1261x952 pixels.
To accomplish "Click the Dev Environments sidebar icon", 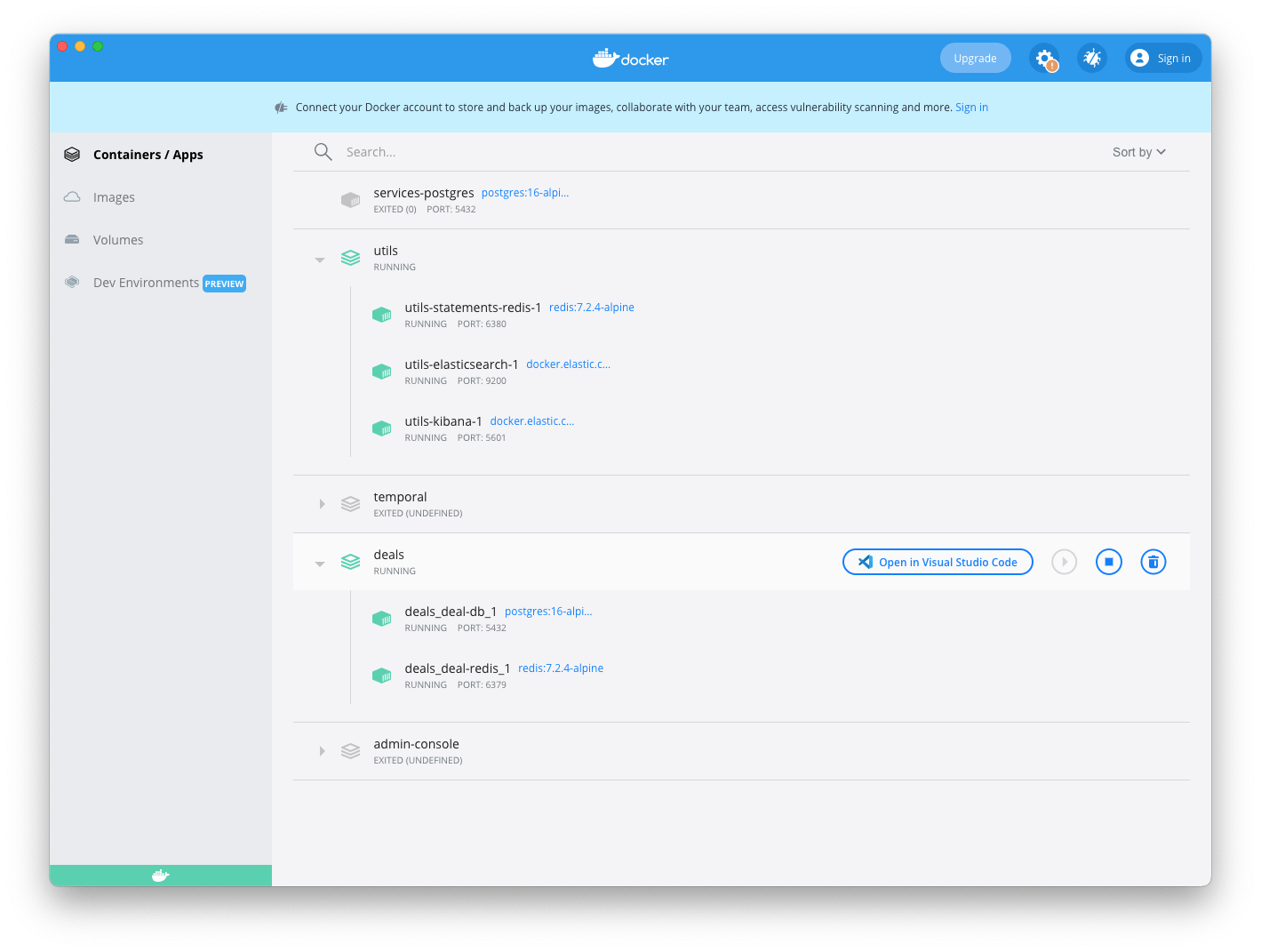I will click(x=72, y=283).
